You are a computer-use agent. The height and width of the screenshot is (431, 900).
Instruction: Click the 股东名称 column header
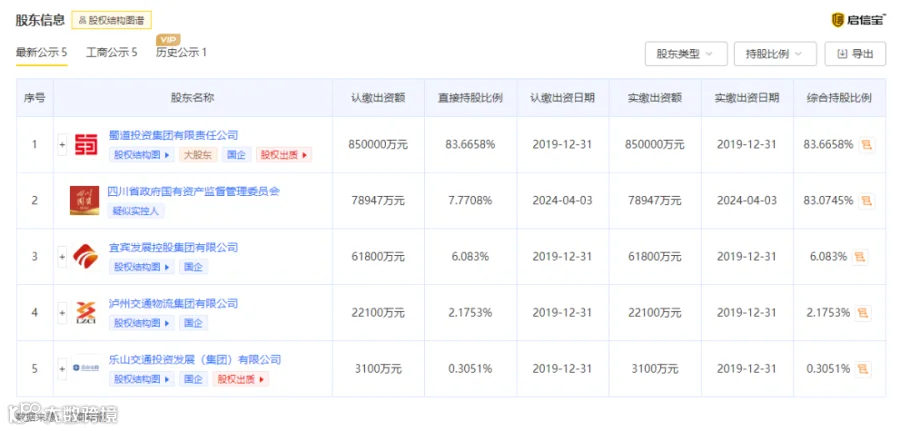tap(192, 98)
